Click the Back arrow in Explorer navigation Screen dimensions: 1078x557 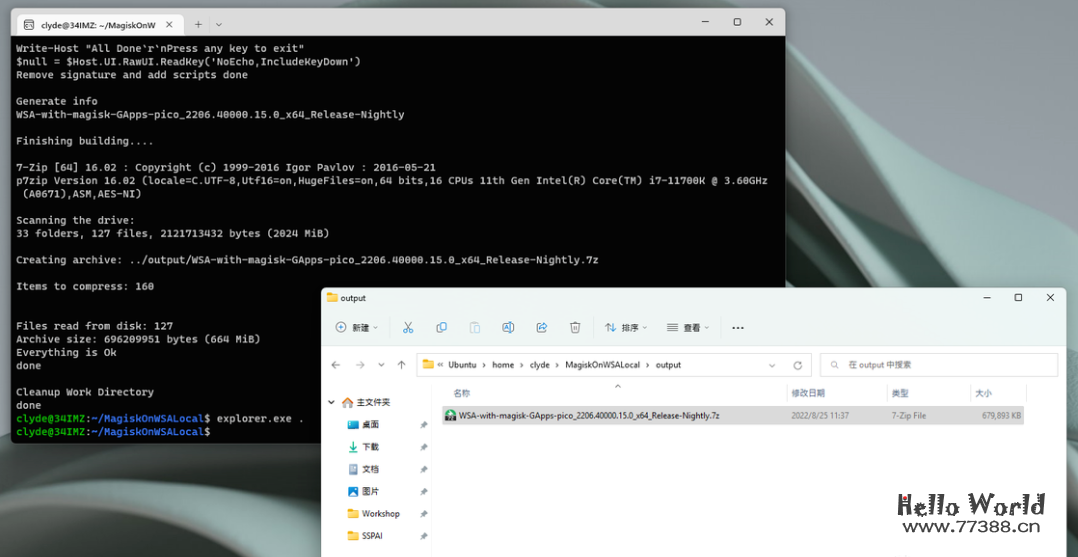click(x=336, y=365)
